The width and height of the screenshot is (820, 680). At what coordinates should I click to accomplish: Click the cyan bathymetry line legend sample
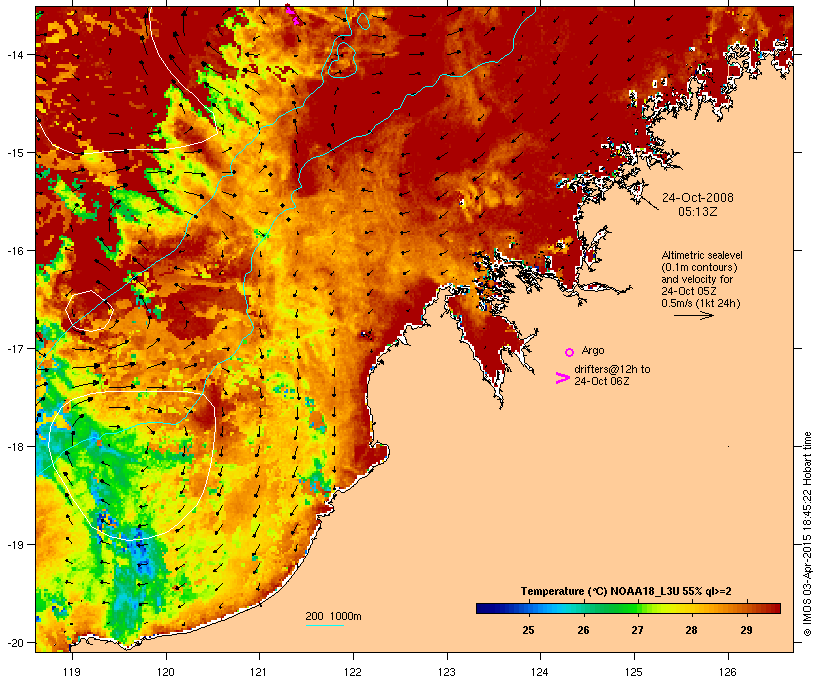[x=324, y=625]
